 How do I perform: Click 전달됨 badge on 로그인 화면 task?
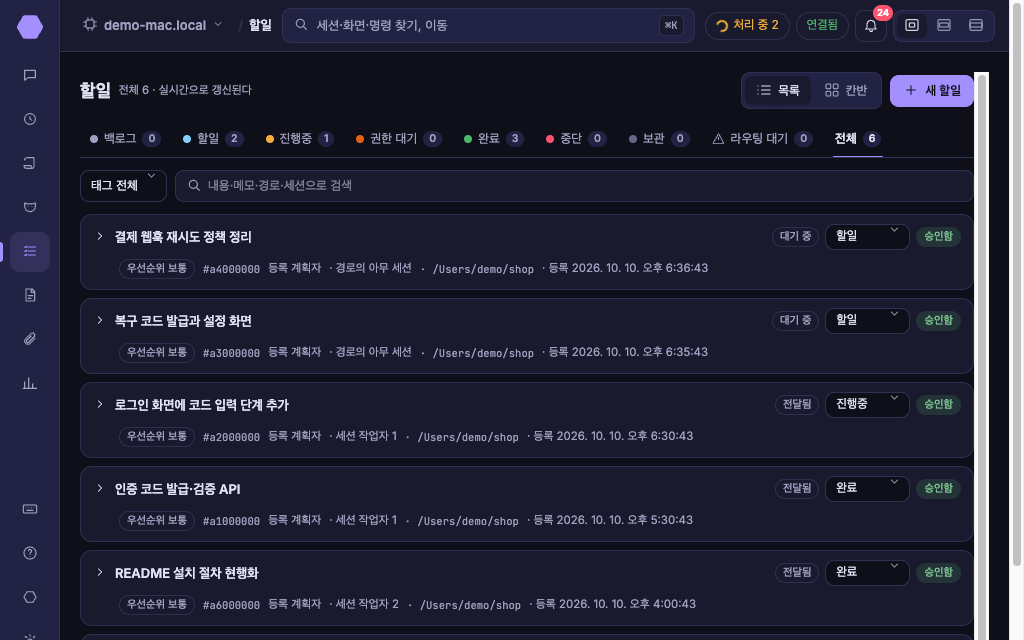797,404
